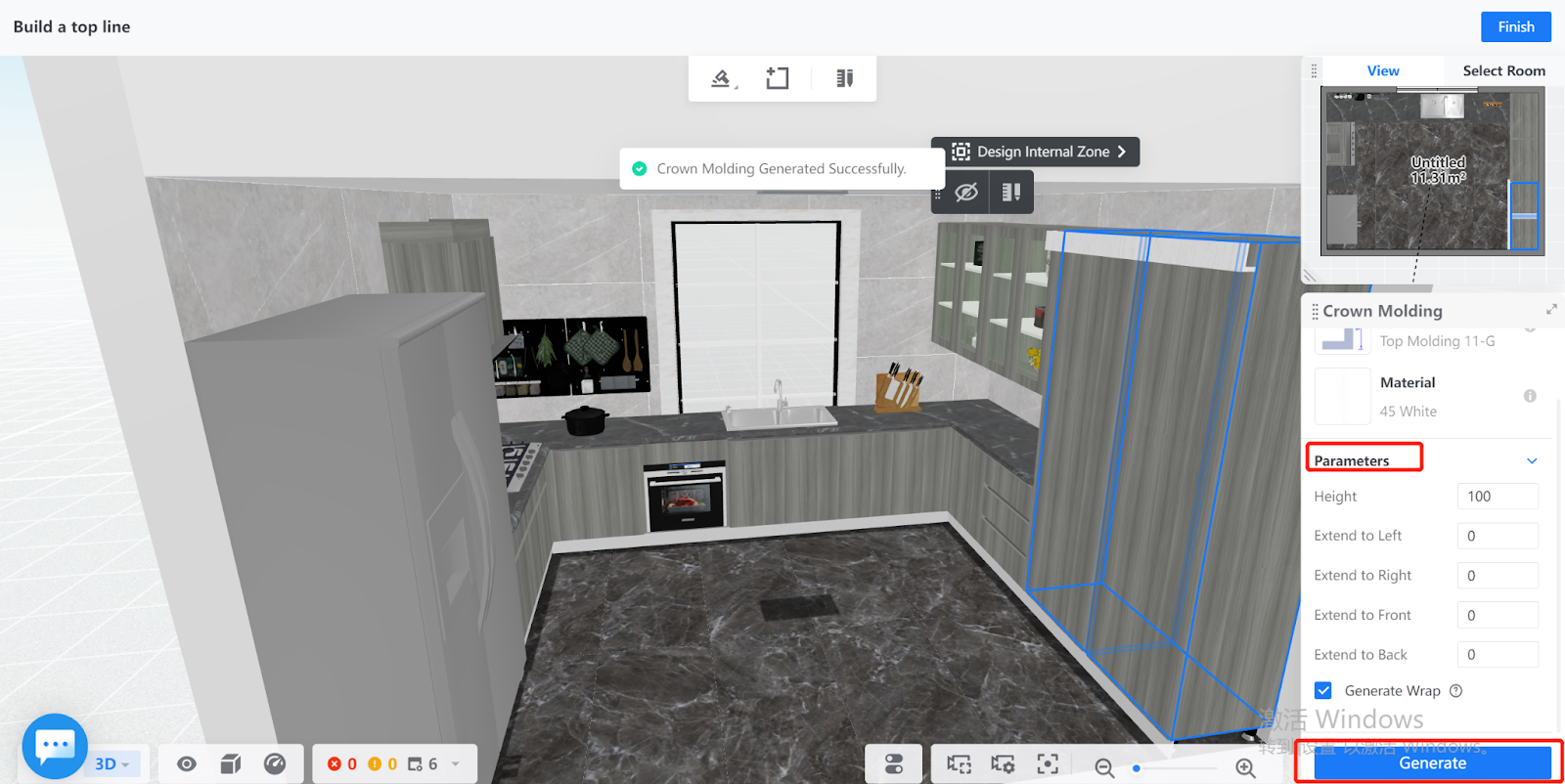1565x784 pixels.
Task: Toggle hide on the selected cabinet
Action: point(966,192)
